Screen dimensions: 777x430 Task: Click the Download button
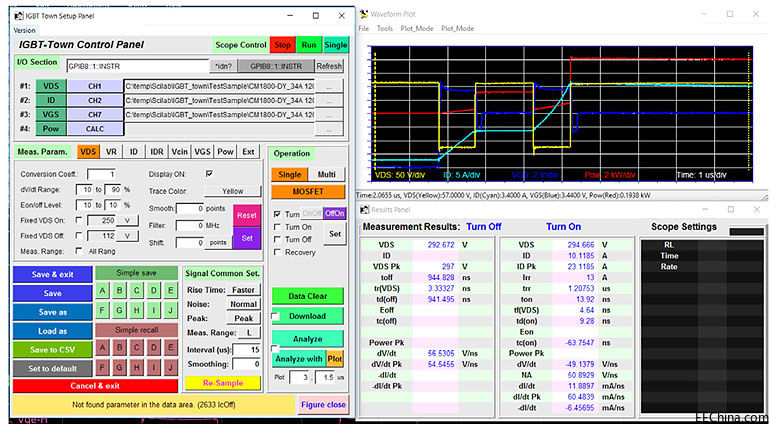307,316
